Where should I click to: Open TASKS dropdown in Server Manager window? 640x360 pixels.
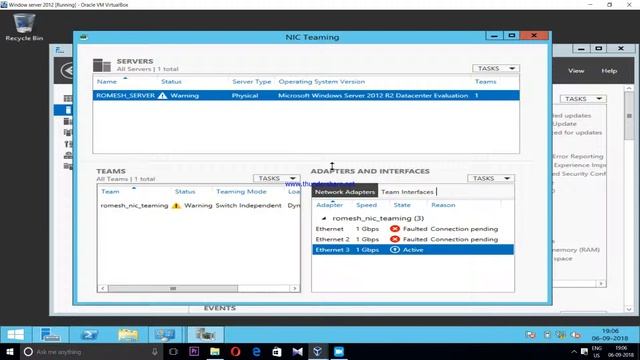[583, 99]
